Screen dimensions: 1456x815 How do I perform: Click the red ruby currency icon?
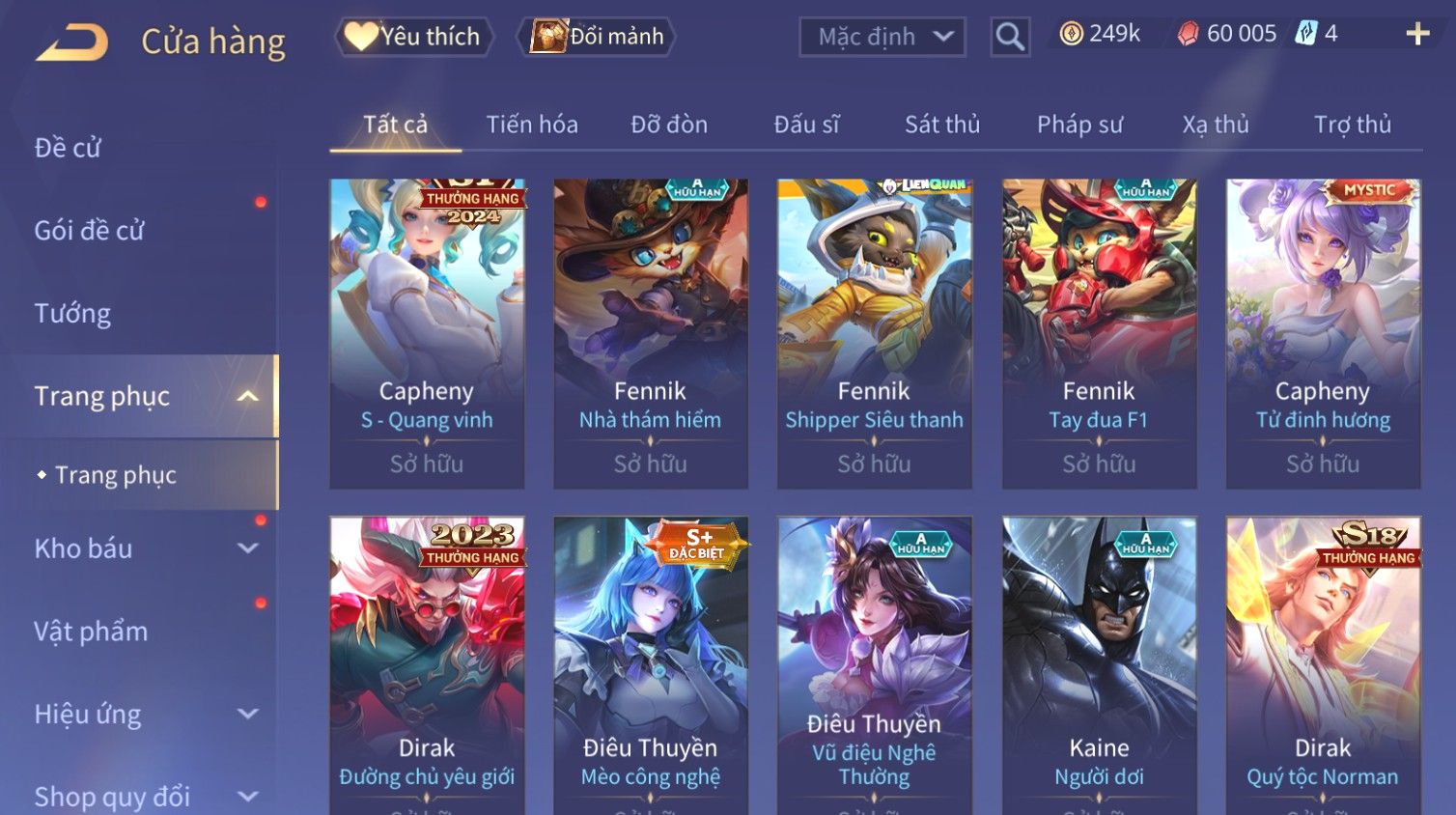(1188, 34)
